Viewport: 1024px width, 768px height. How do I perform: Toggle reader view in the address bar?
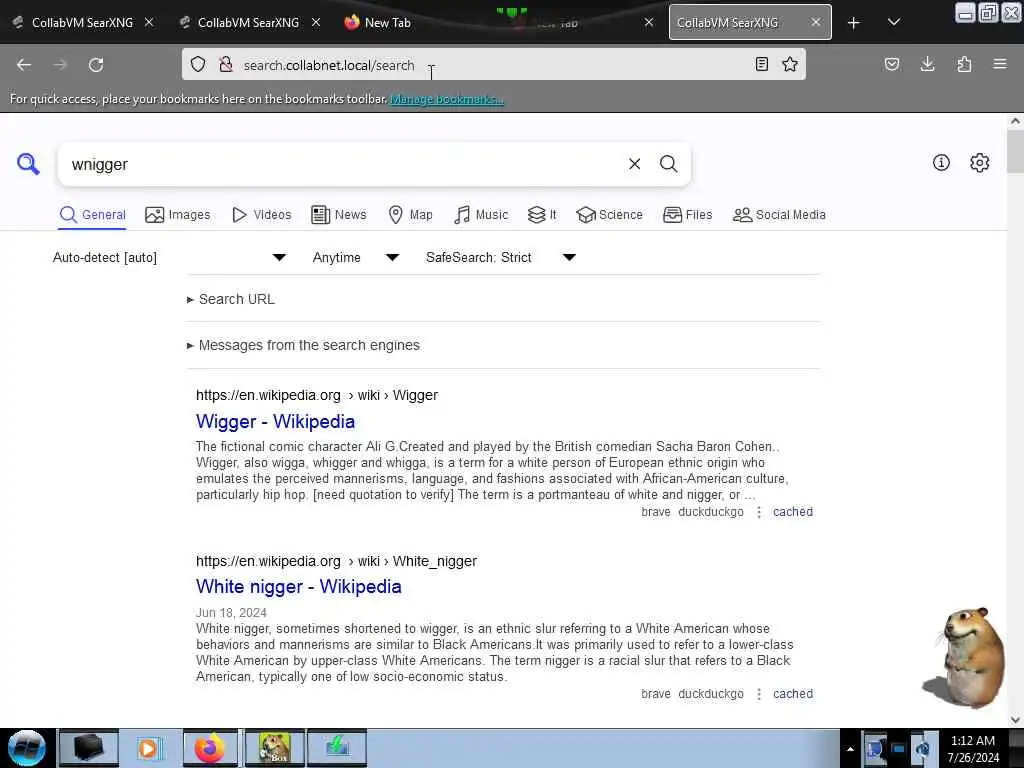761,64
